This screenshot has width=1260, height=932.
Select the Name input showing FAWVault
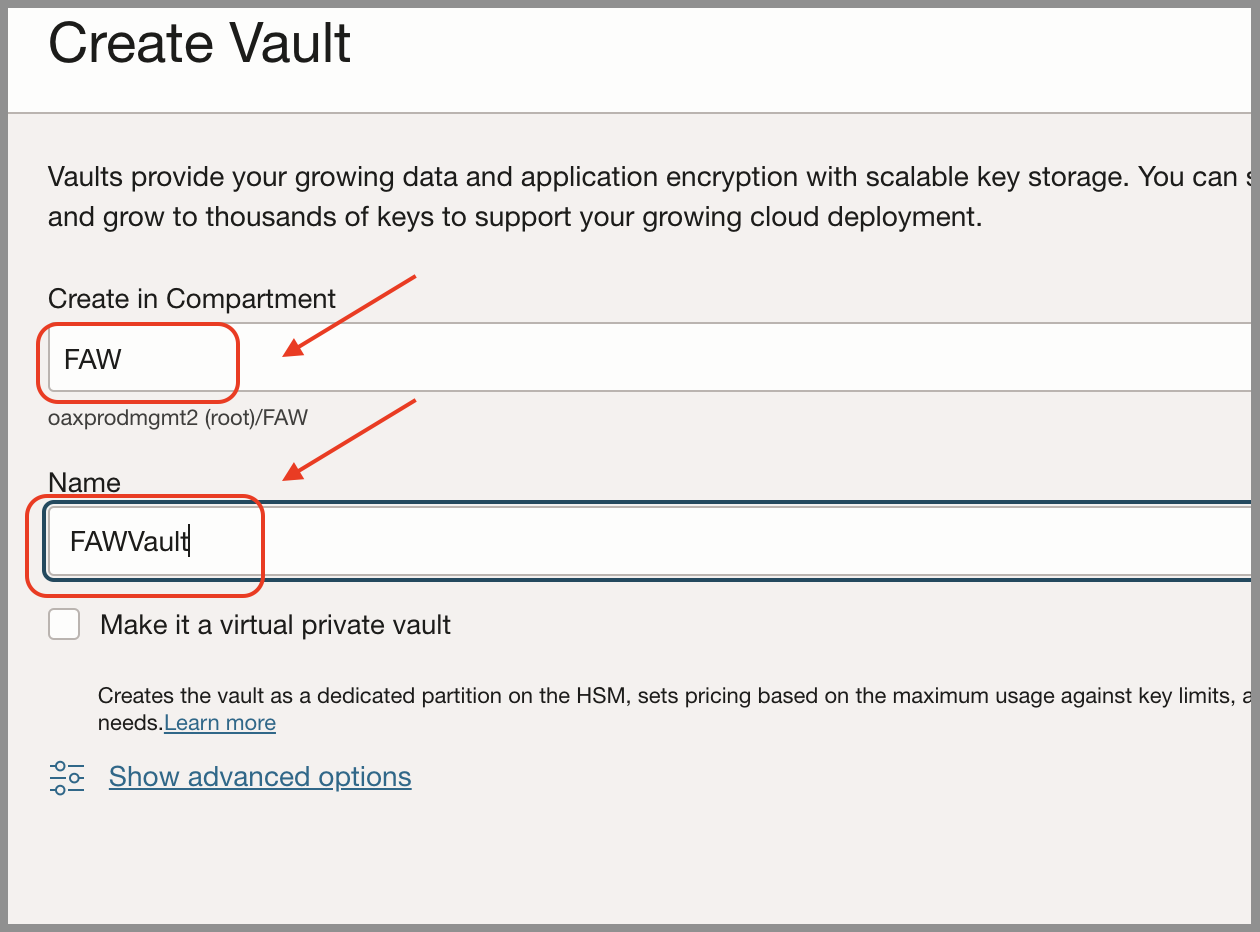[x=150, y=541]
